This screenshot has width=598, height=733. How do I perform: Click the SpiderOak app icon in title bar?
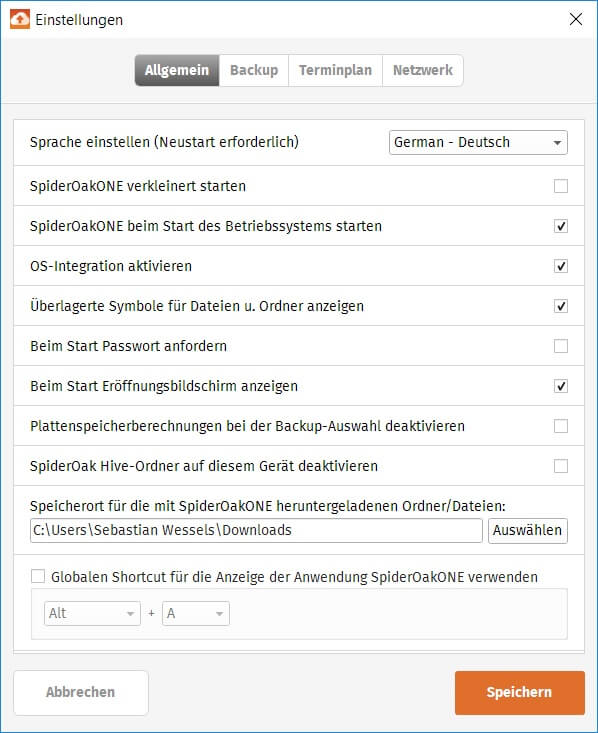[x=20, y=19]
